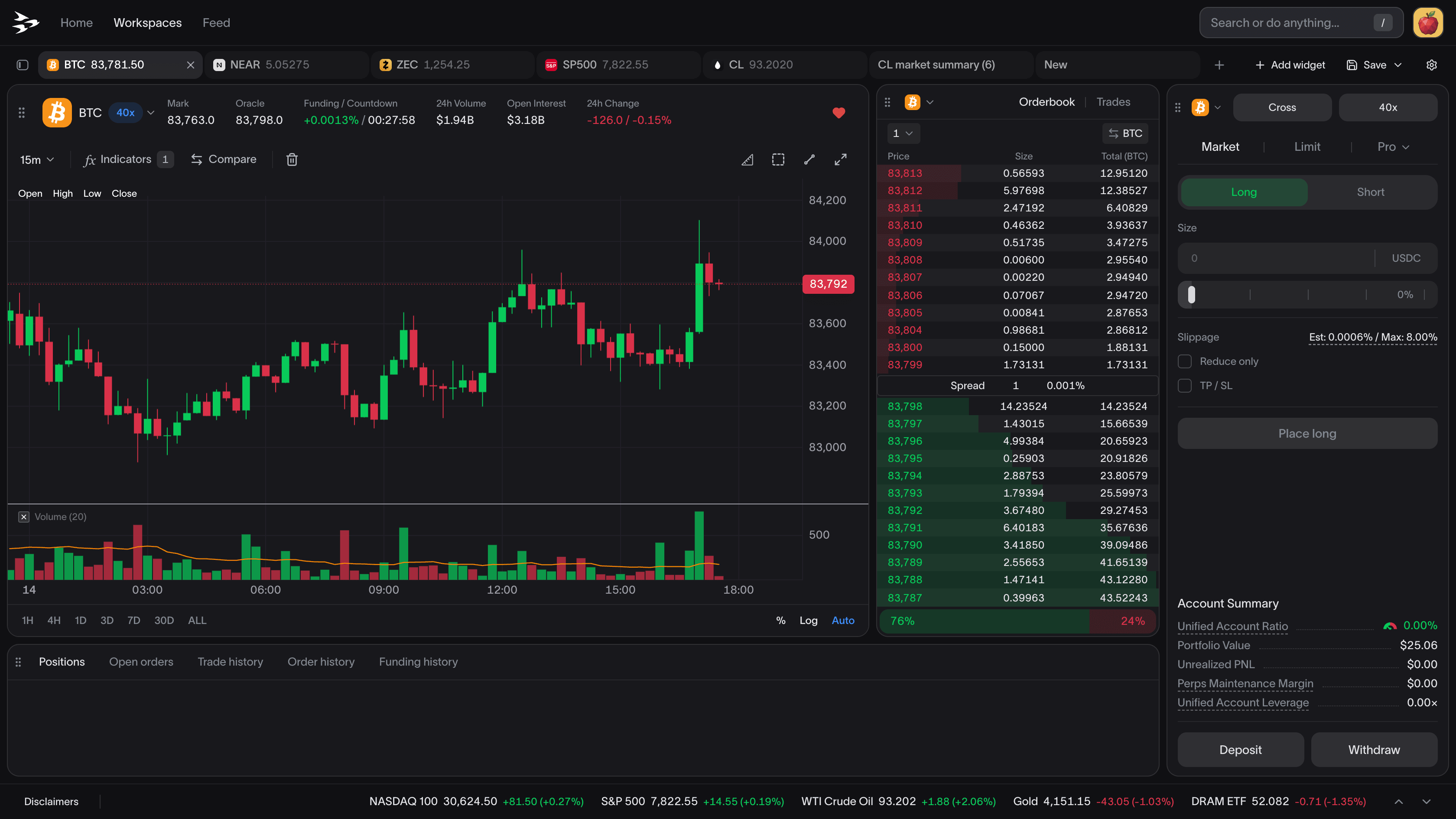This screenshot has height=819, width=1456.
Task: Choose the line drawing tool icon
Action: [x=809, y=159]
